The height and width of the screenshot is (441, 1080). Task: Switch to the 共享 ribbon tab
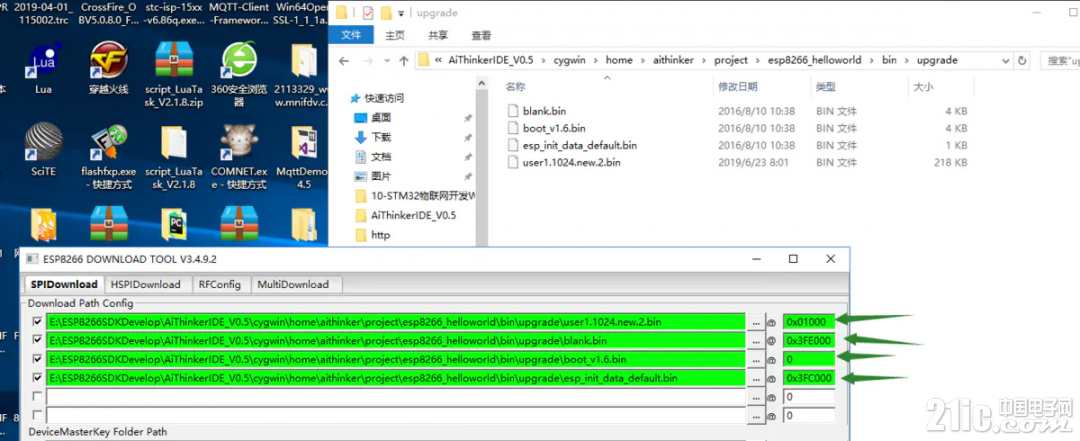438,35
